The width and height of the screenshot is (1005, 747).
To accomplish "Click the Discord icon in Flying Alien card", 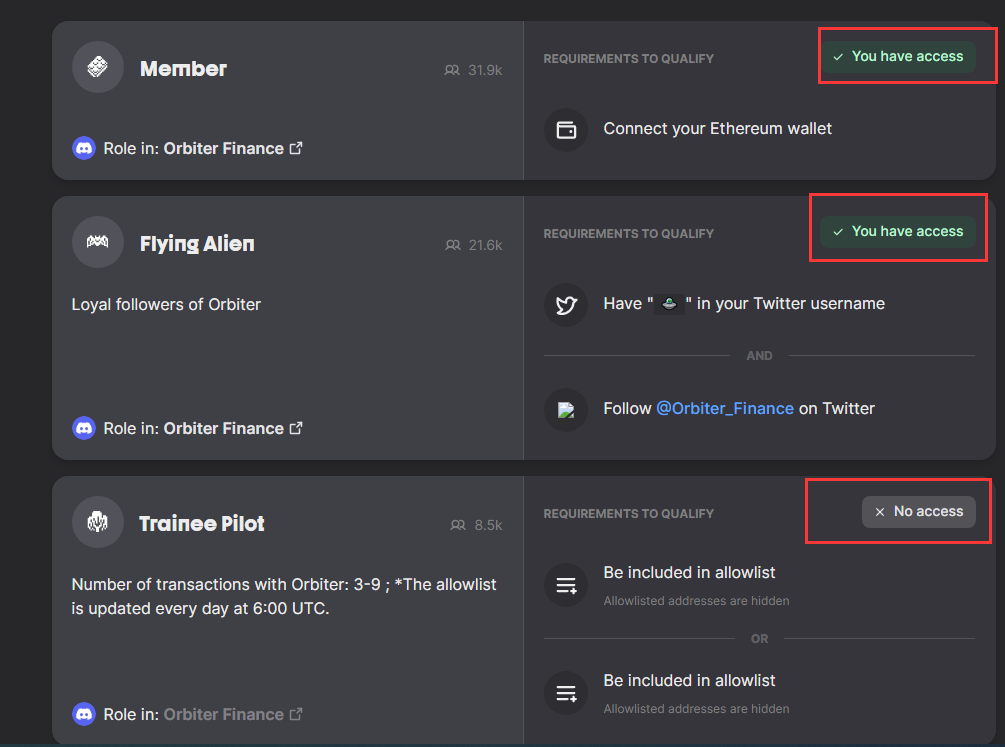I will click(x=84, y=428).
